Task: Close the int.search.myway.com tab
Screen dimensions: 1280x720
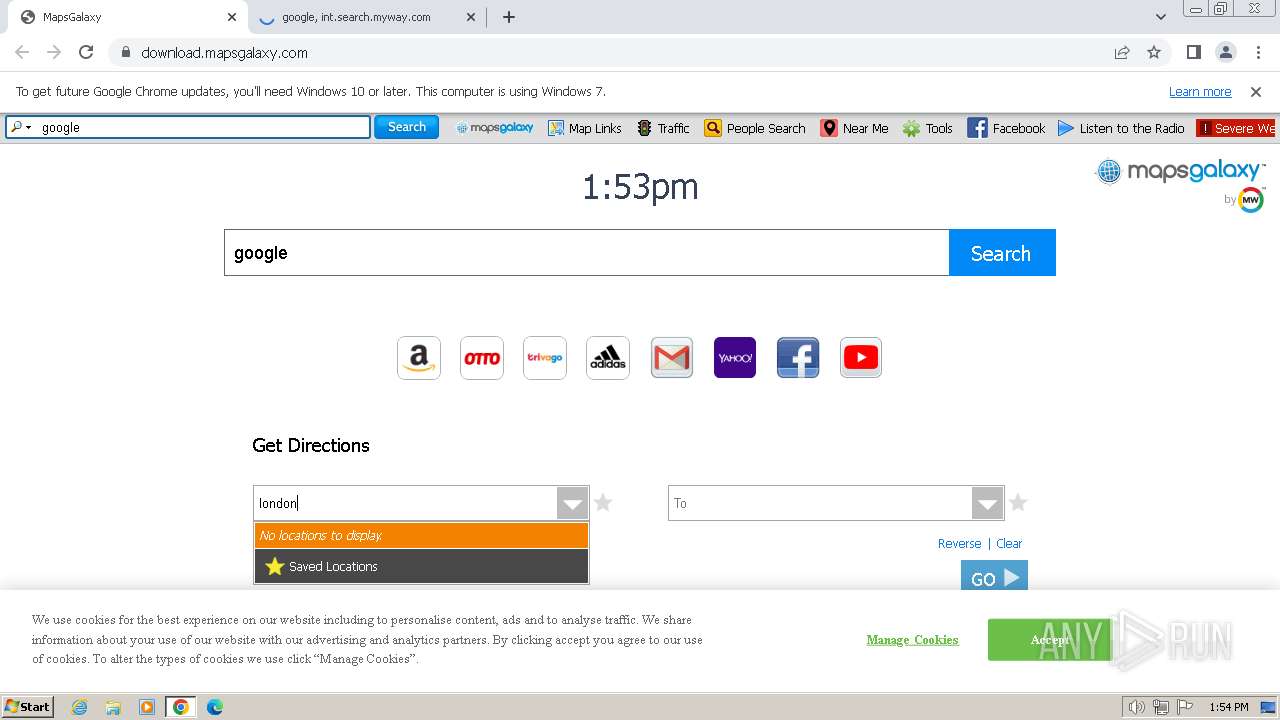Action: (471, 17)
